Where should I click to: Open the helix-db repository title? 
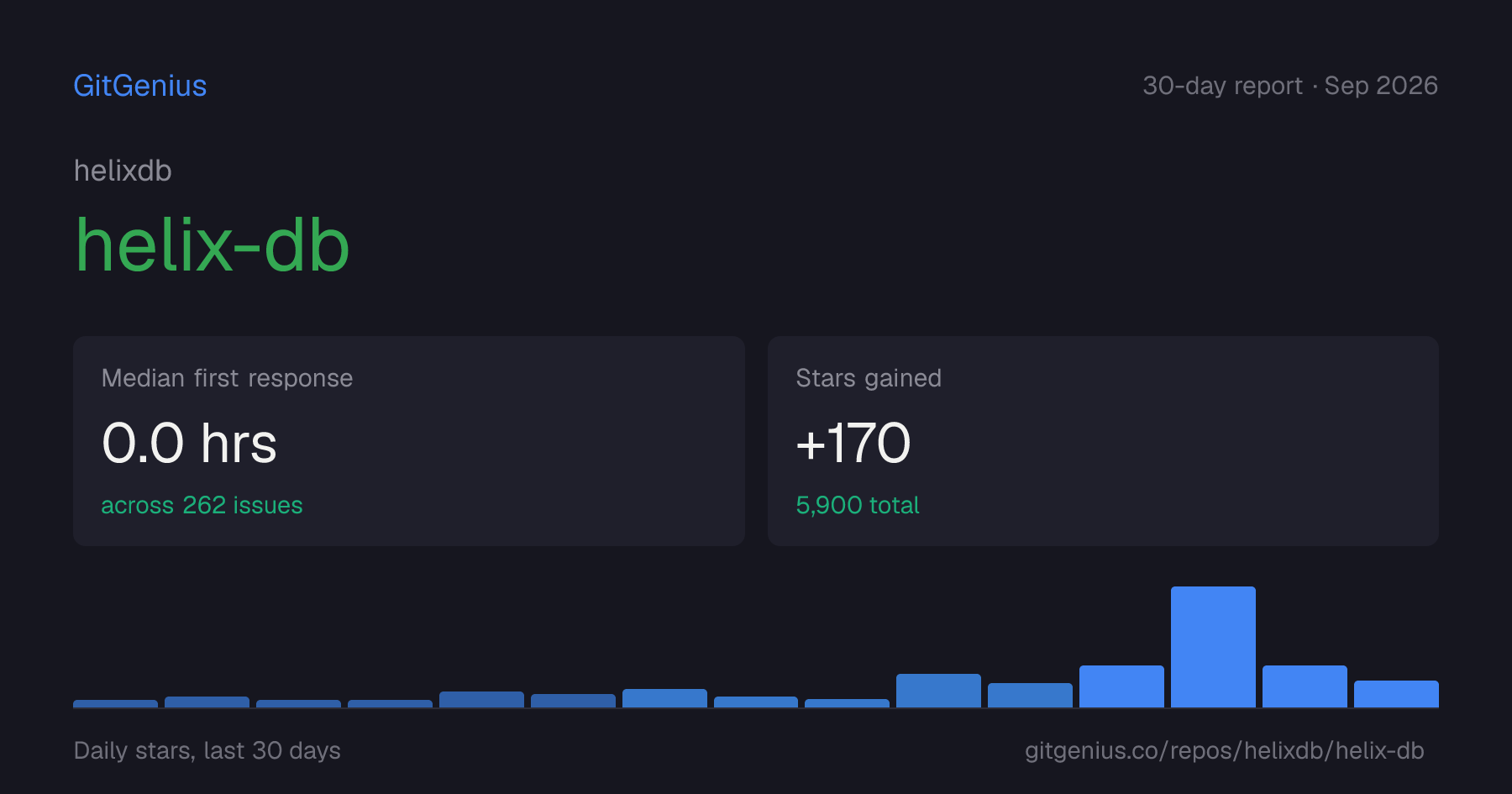coord(213,245)
